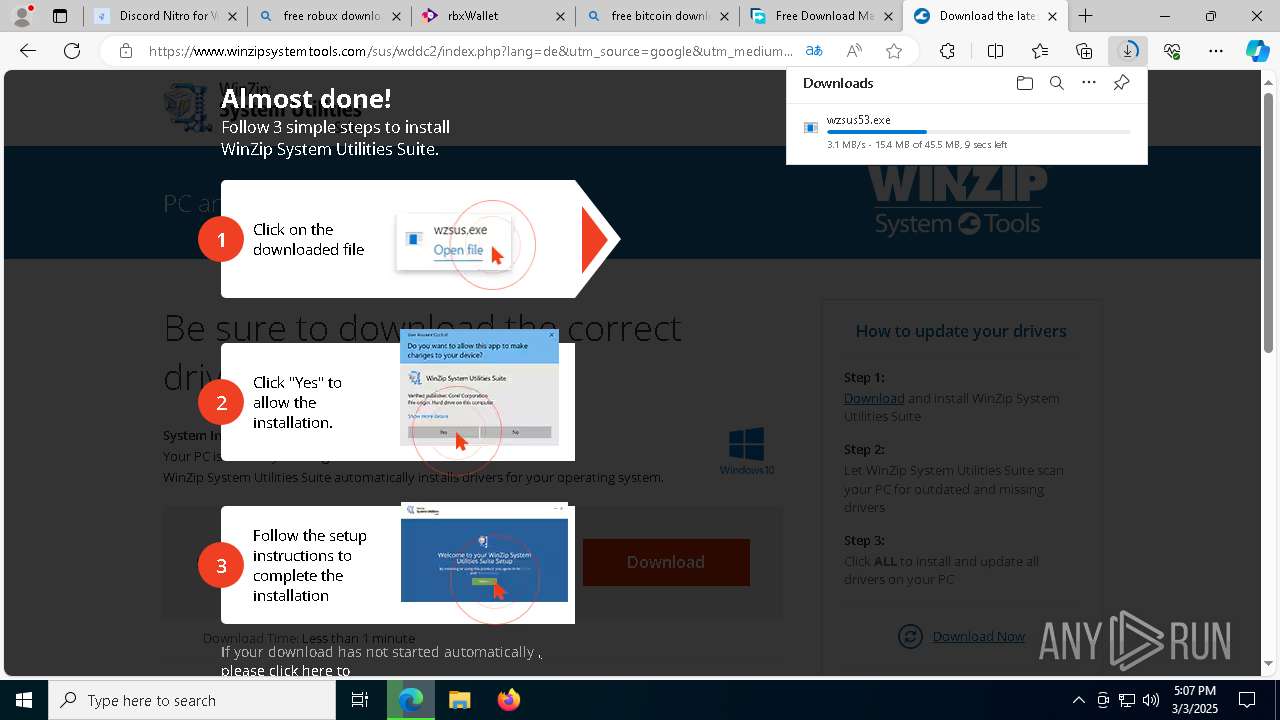Click the wzsus53.exe download progress bar
The width and height of the screenshot is (1280, 720).
click(x=978, y=132)
